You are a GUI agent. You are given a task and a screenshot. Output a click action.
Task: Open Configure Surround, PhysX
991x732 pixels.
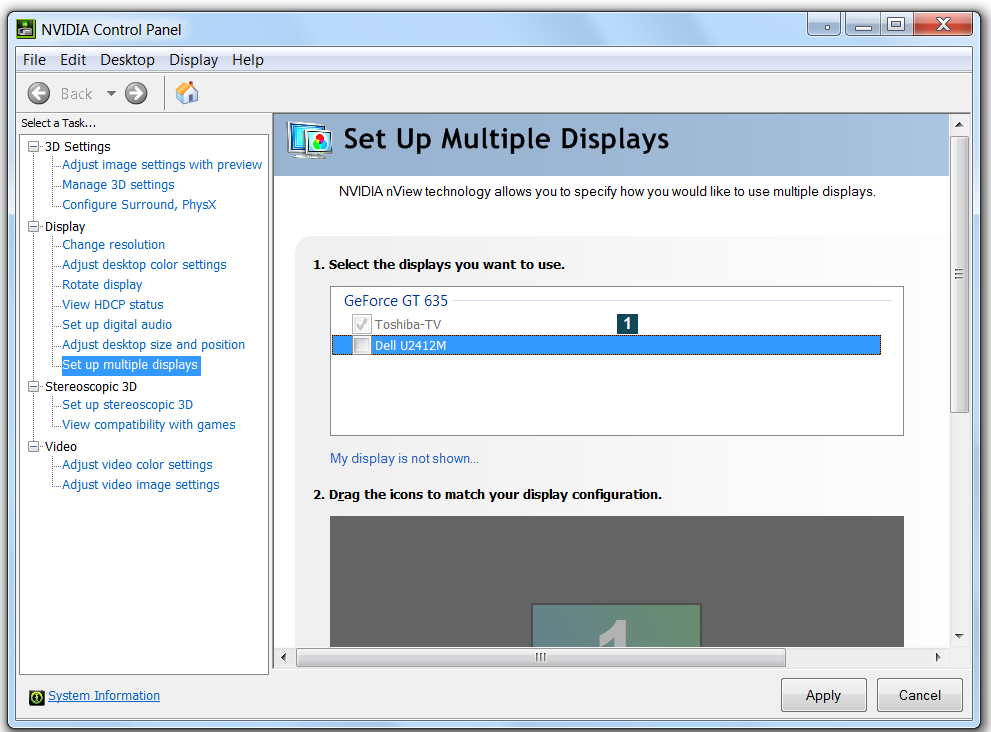coord(139,205)
